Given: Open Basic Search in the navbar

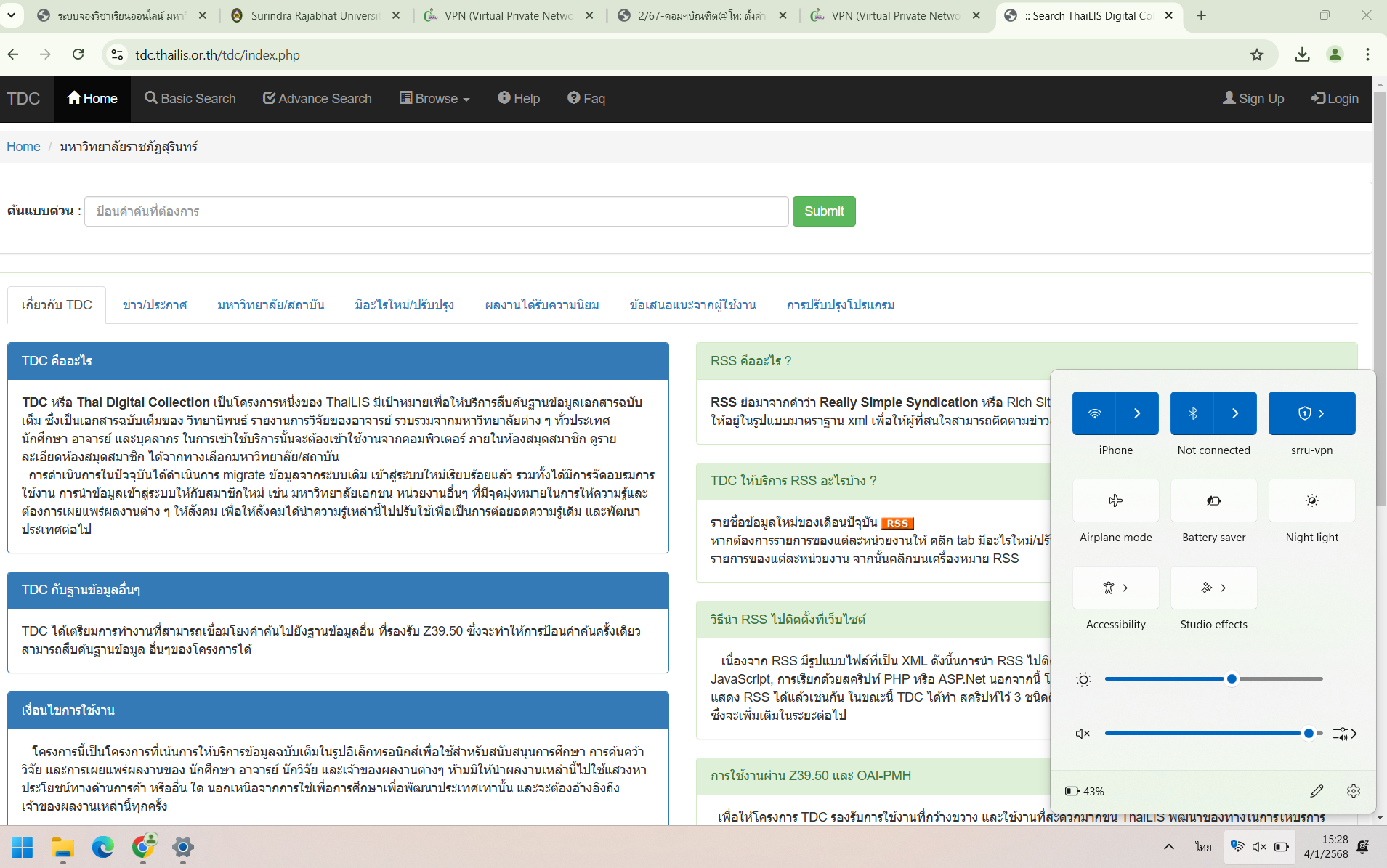Looking at the screenshot, I should click(x=190, y=99).
